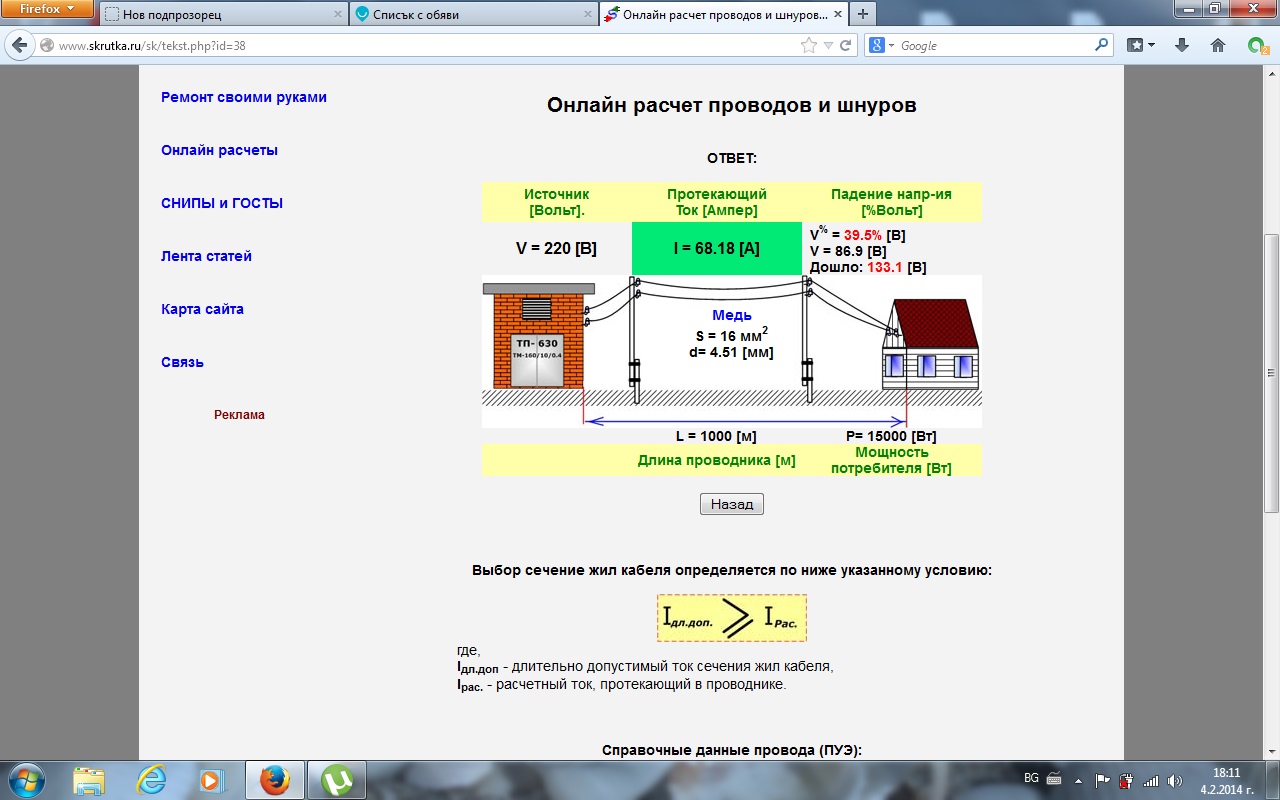The width and height of the screenshot is (1280, 800).
Task: Click the magnifier icon in Google search
Action: click(1101, 46)
